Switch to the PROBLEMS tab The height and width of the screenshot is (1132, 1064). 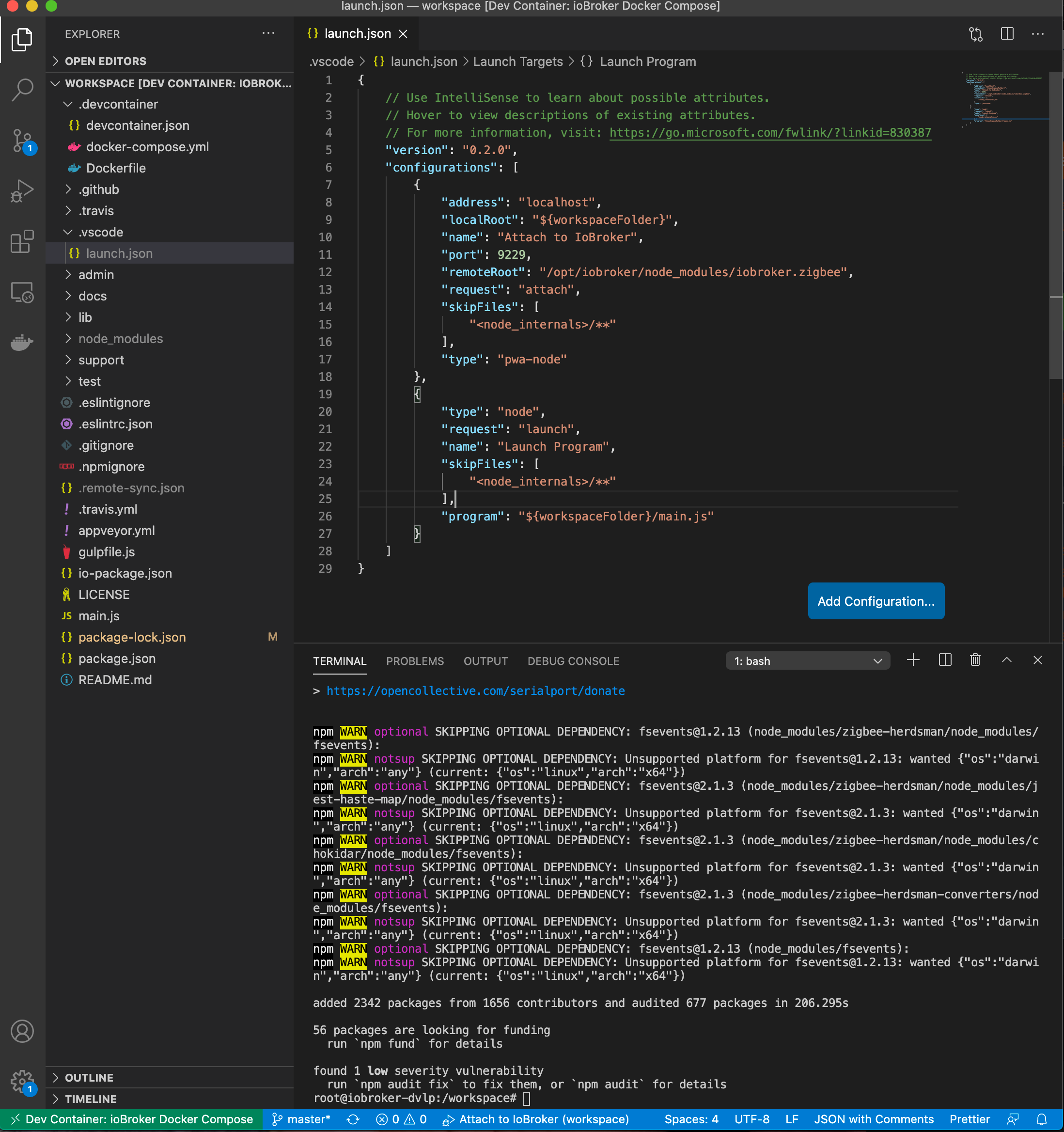pos(414,661)
